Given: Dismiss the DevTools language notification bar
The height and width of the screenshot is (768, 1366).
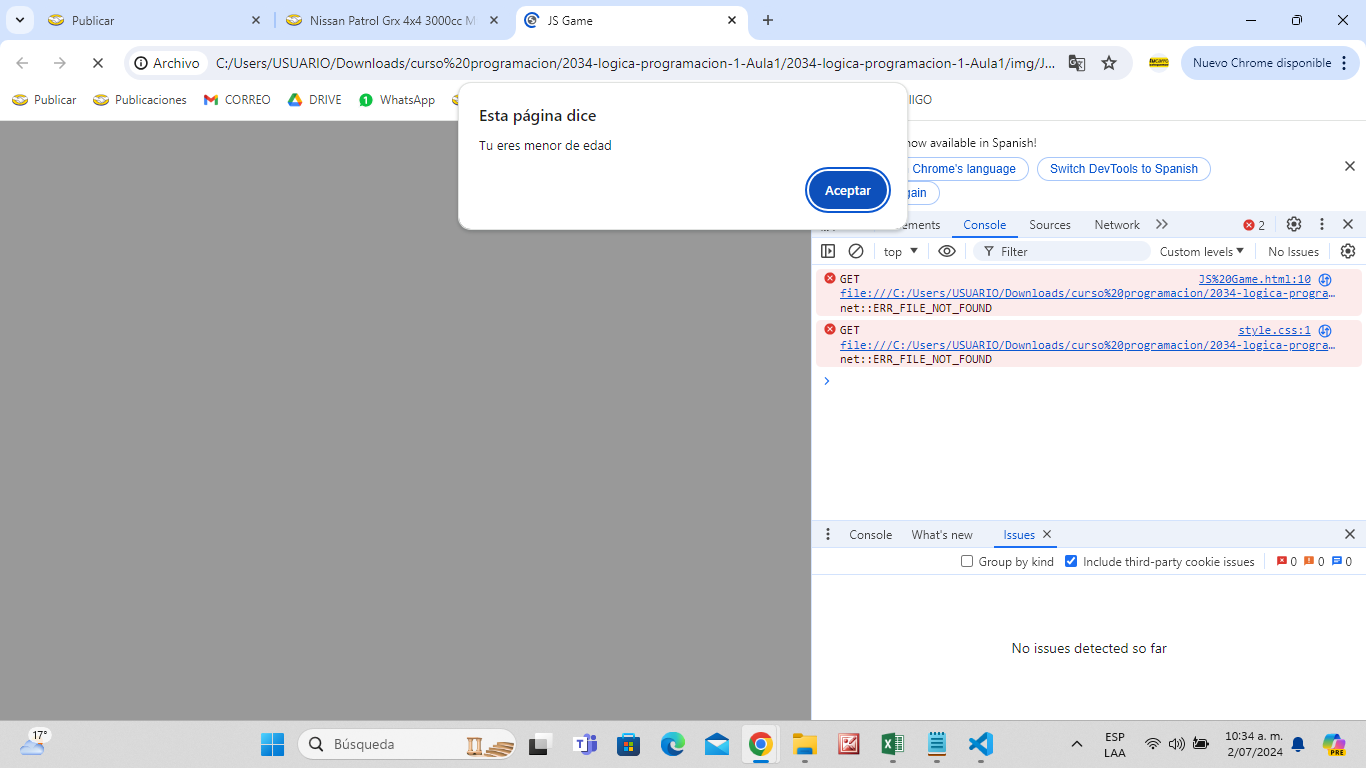Looking at the screenshot, I should tap(1349, 166).
